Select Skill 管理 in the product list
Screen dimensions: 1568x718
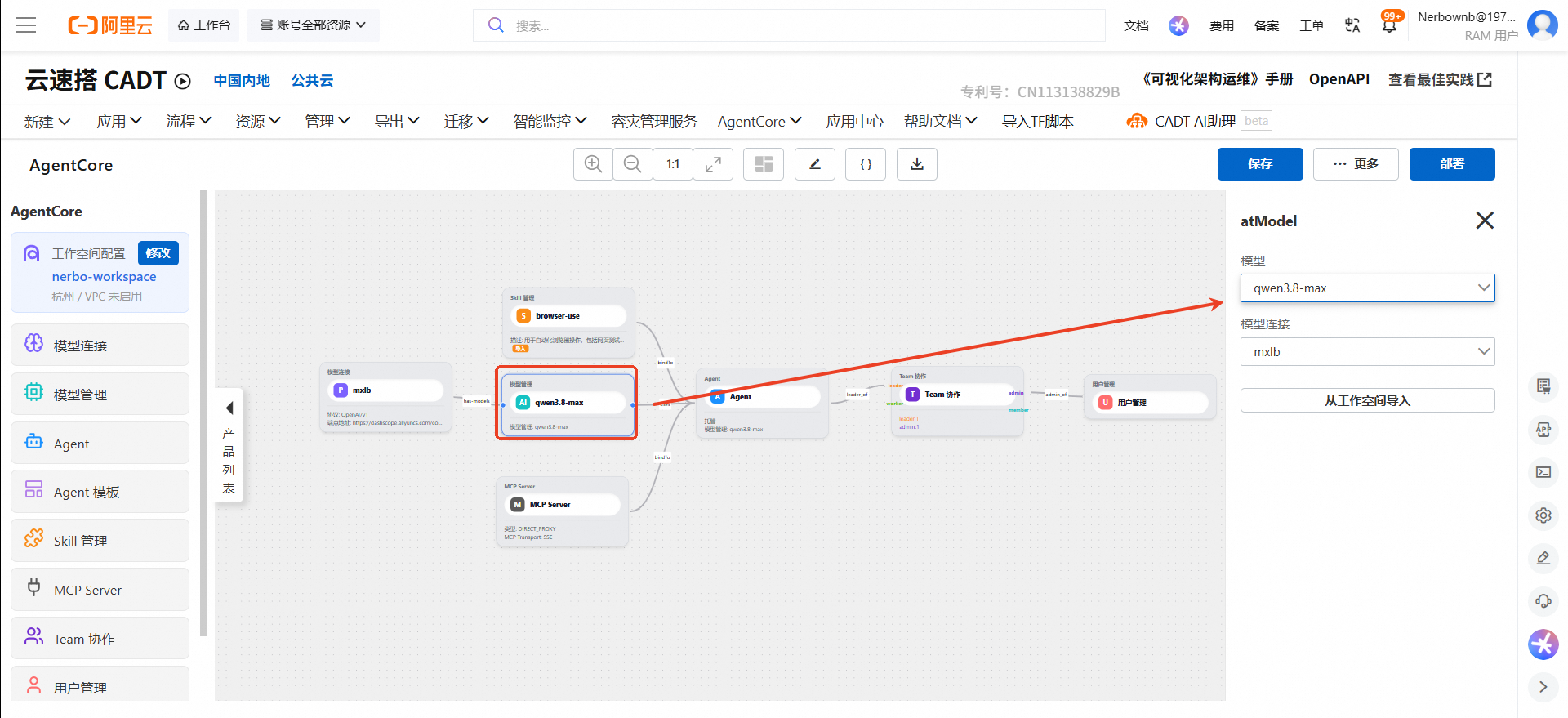[100, 540]
